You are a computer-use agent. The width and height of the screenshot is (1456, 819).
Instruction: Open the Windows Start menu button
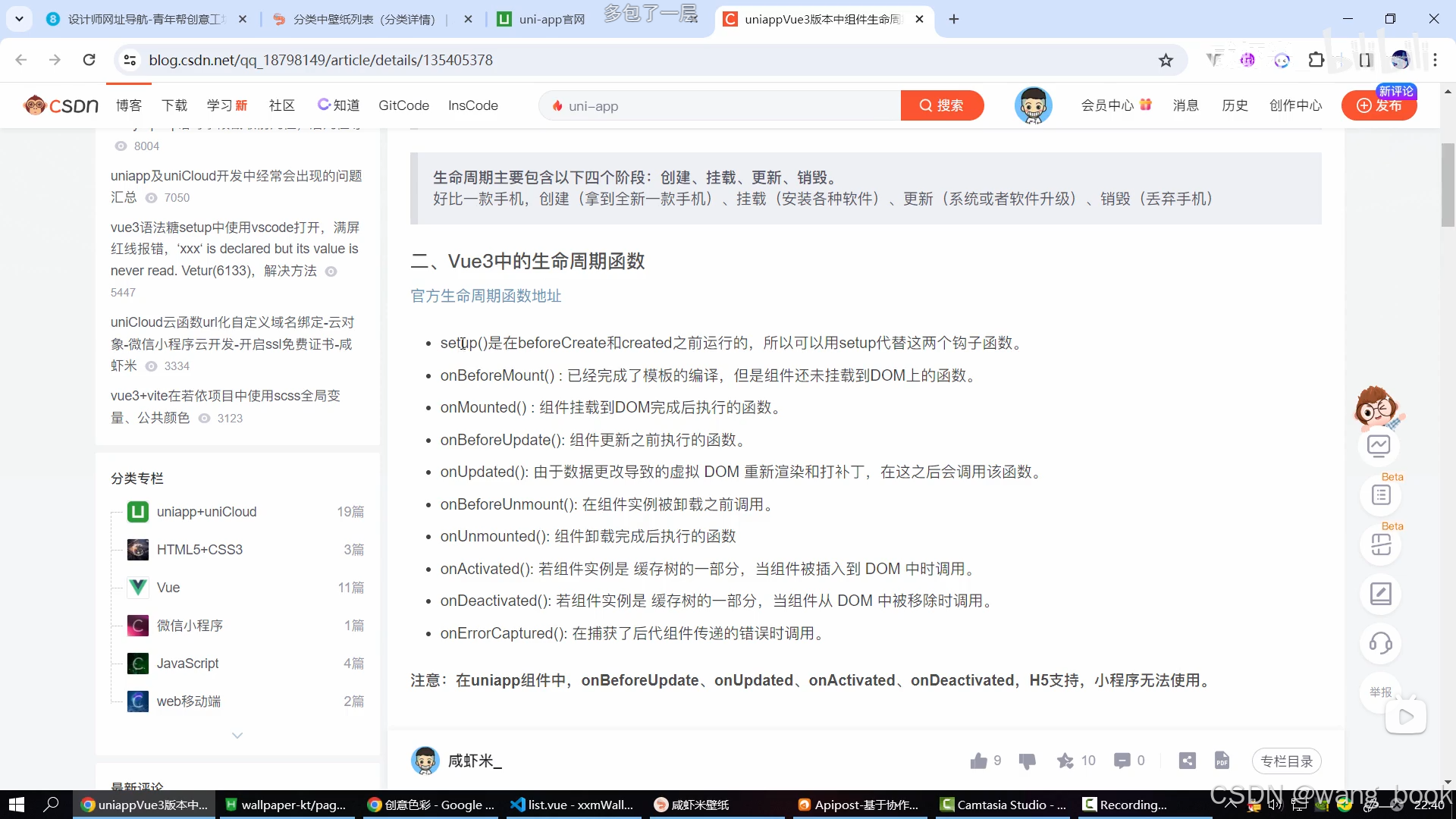[x=17, y=805]
